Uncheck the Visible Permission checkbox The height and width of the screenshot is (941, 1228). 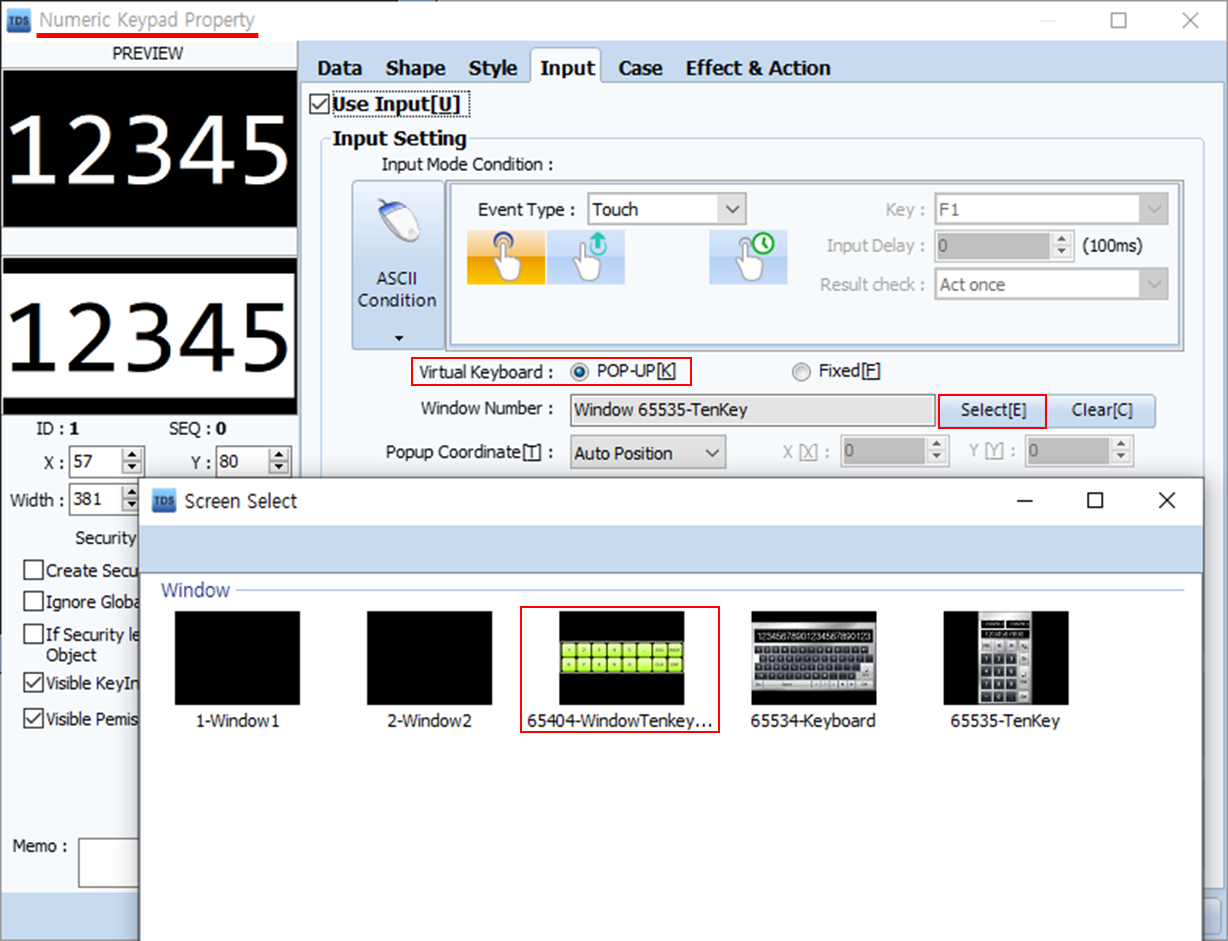[33, 719]
